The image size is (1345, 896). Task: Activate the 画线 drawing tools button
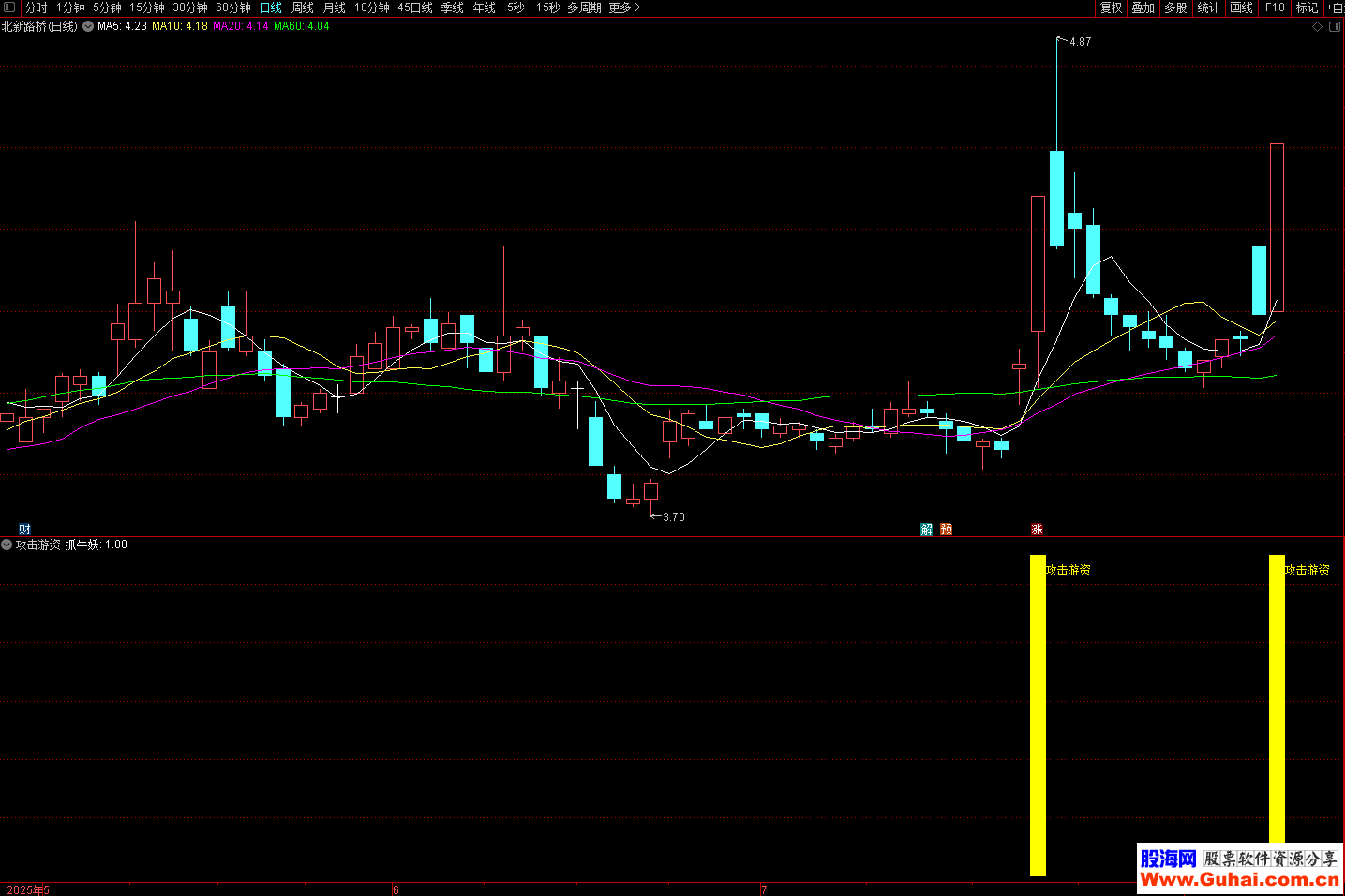click(x=1242, y=7)
